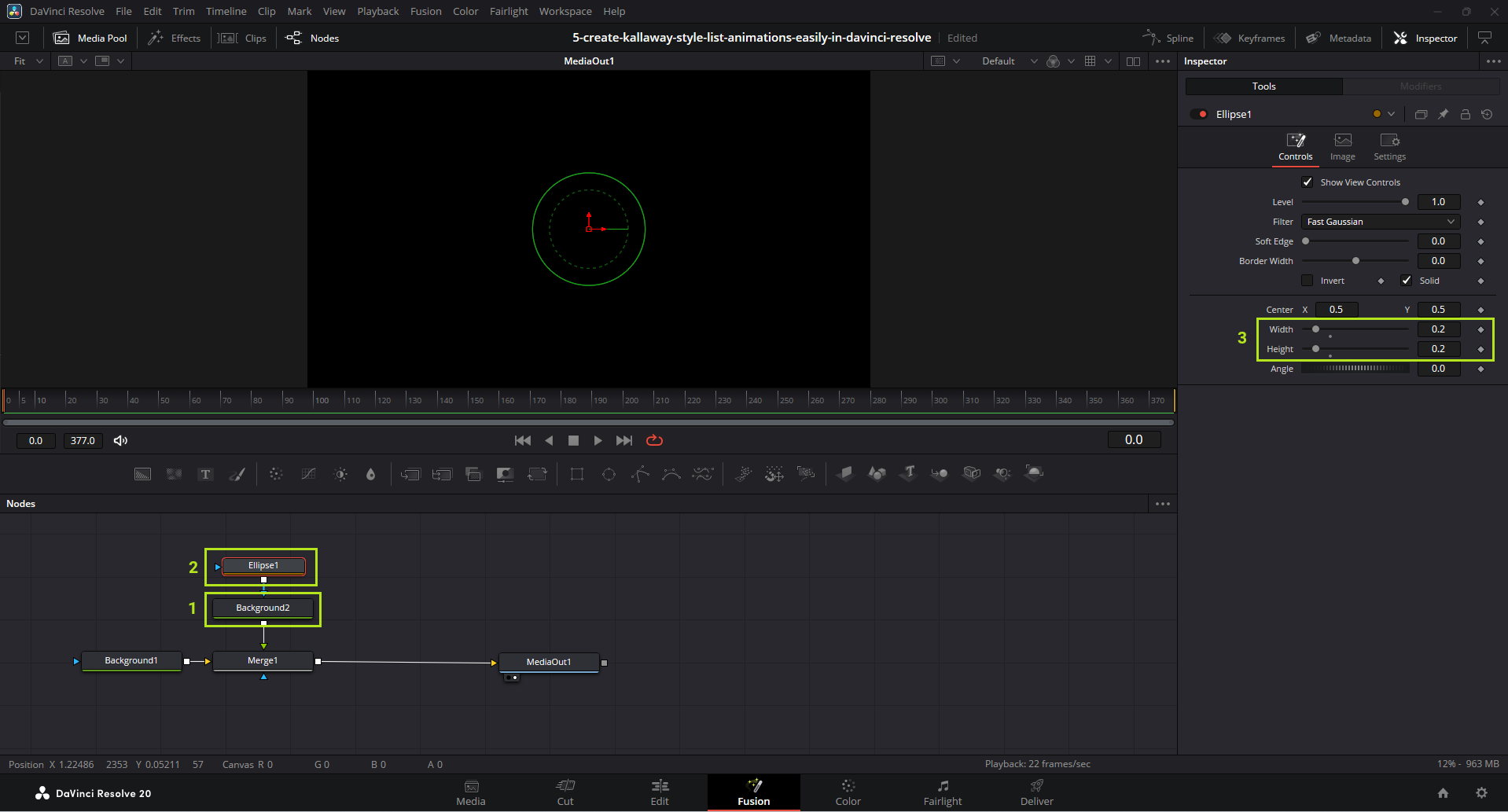The height and width of the screenshot is (812, 1508).
Task: Open the Spline editor panel
Action: click(x=1168, y=38)
